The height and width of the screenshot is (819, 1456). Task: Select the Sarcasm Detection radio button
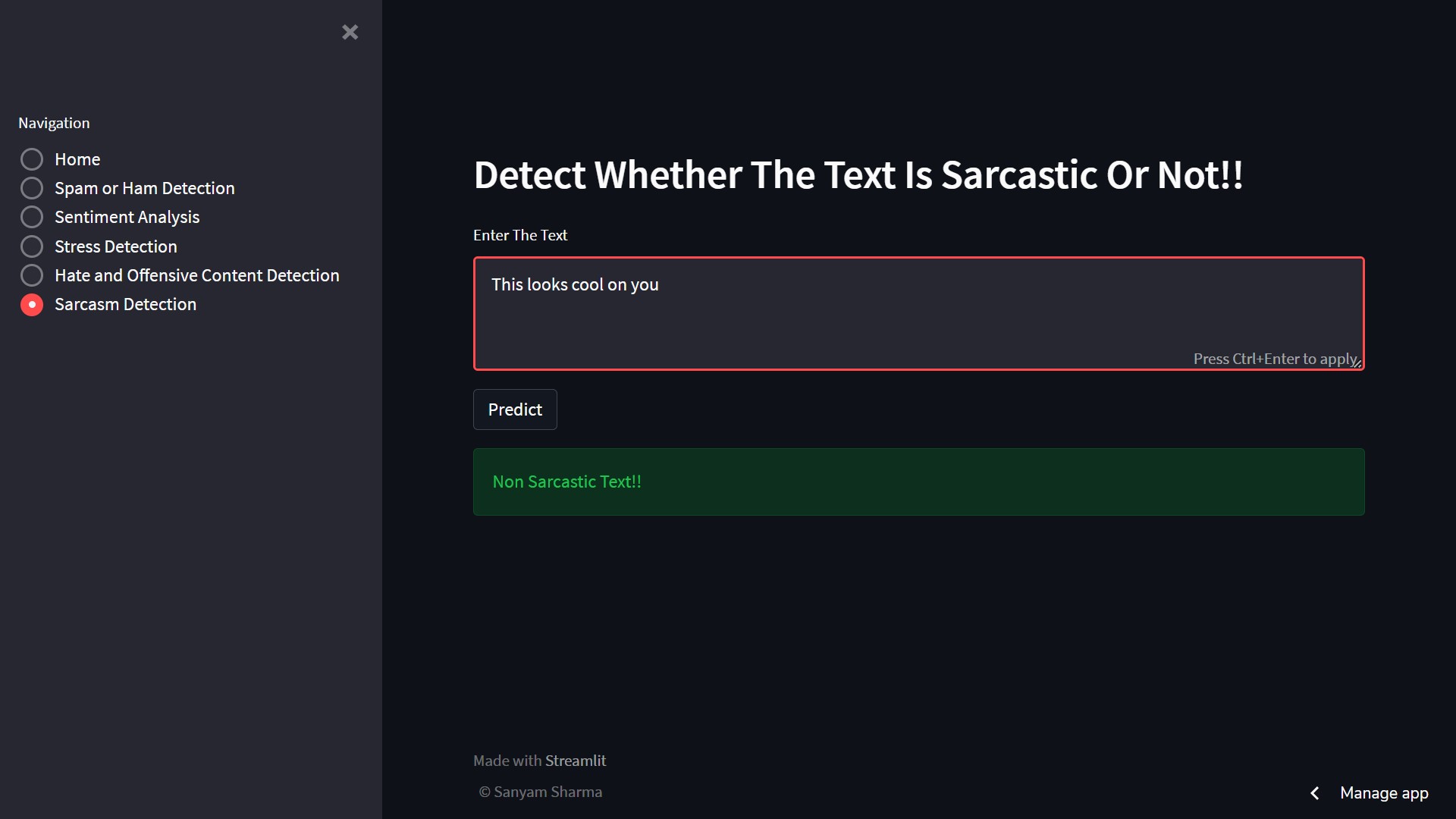pos(32,304)
